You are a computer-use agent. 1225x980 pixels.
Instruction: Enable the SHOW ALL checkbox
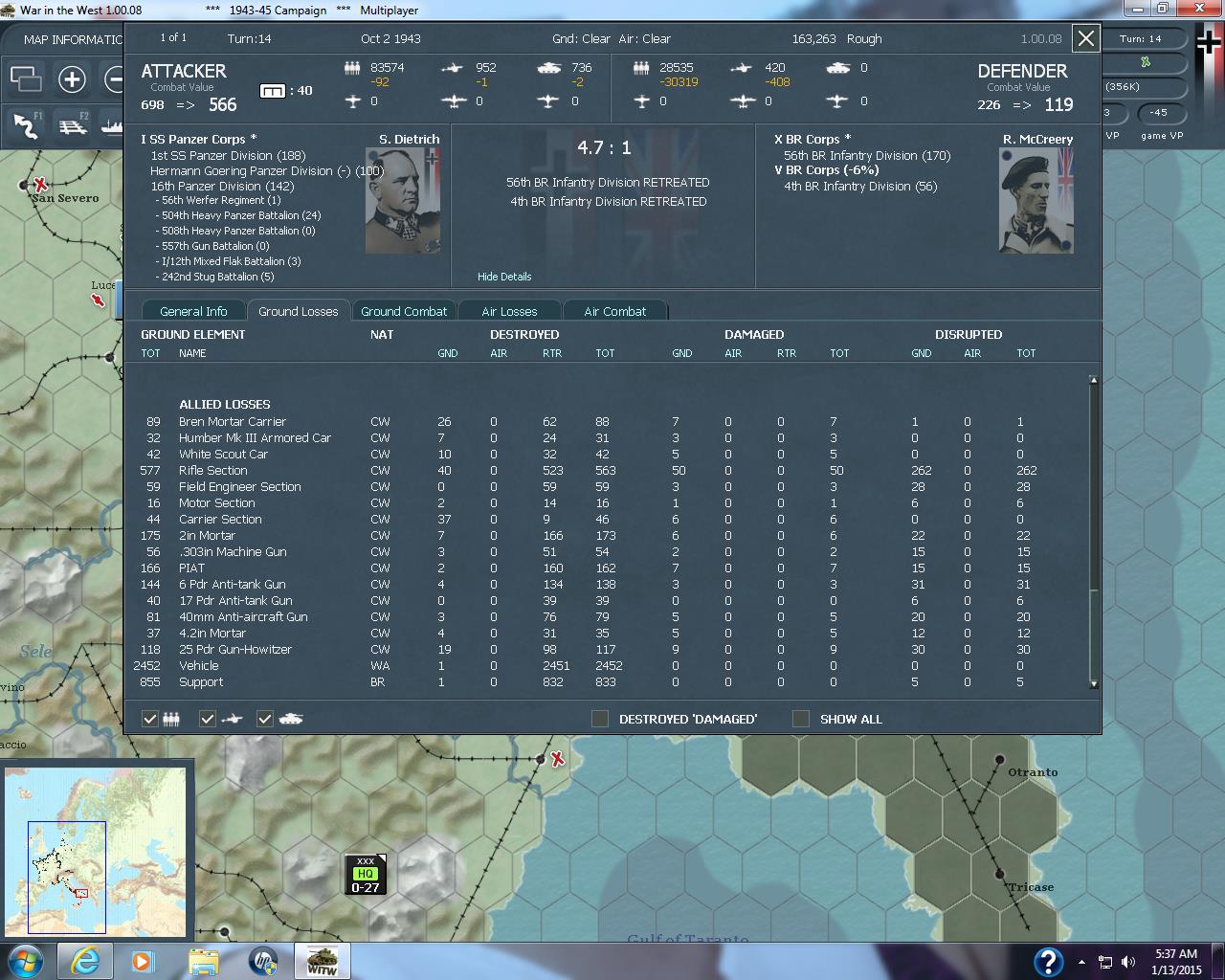(x=801, y=719)
